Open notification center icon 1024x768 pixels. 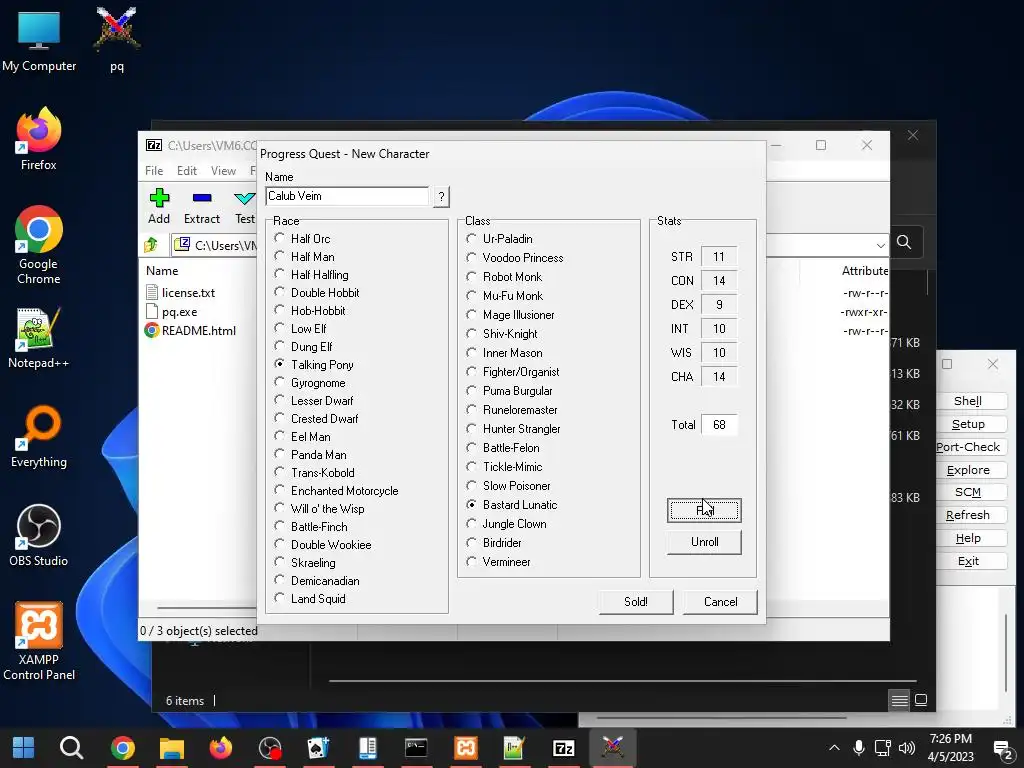click(x=1002, y=748)
